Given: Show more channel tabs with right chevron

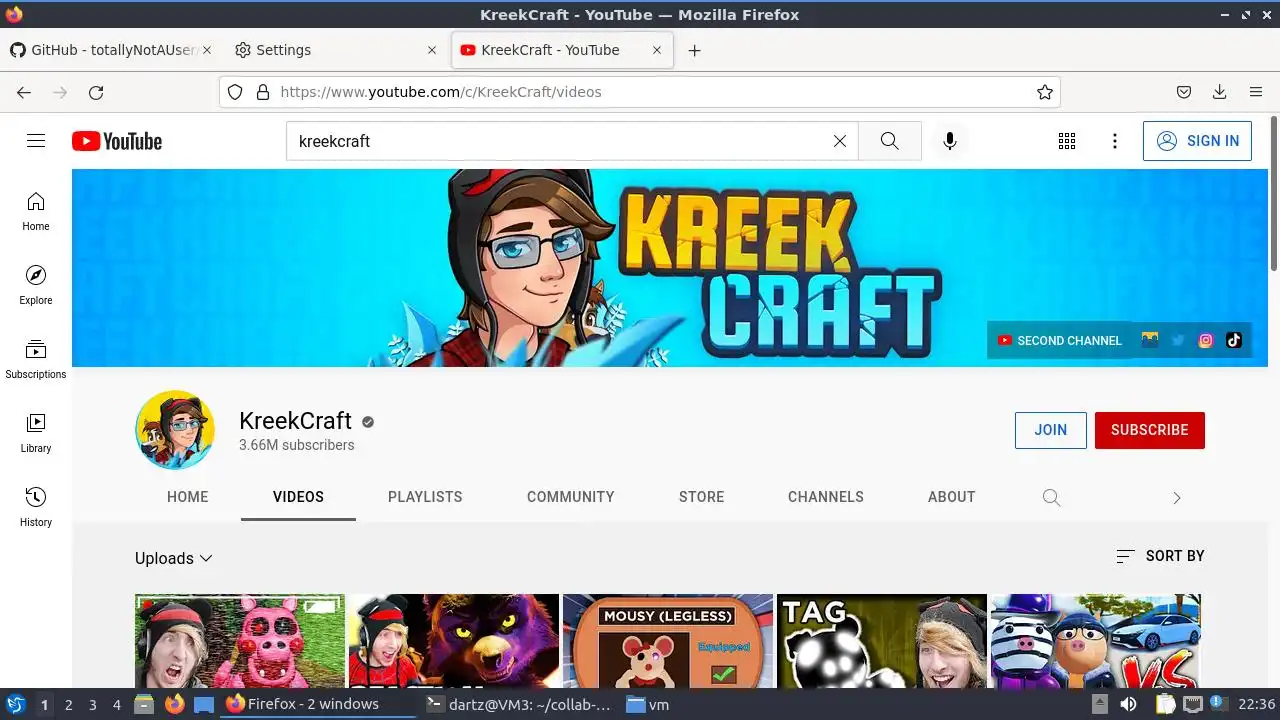Looking at the screenshot, I should coord(1177,497).
